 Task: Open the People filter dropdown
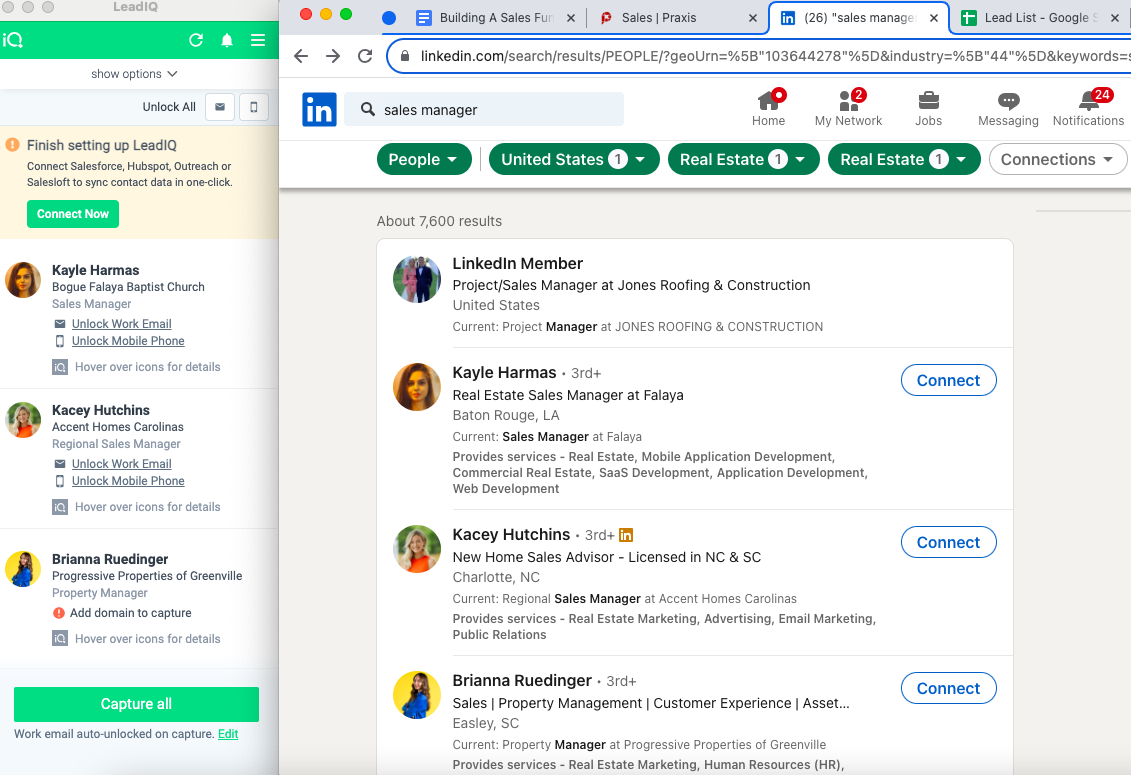423,159
